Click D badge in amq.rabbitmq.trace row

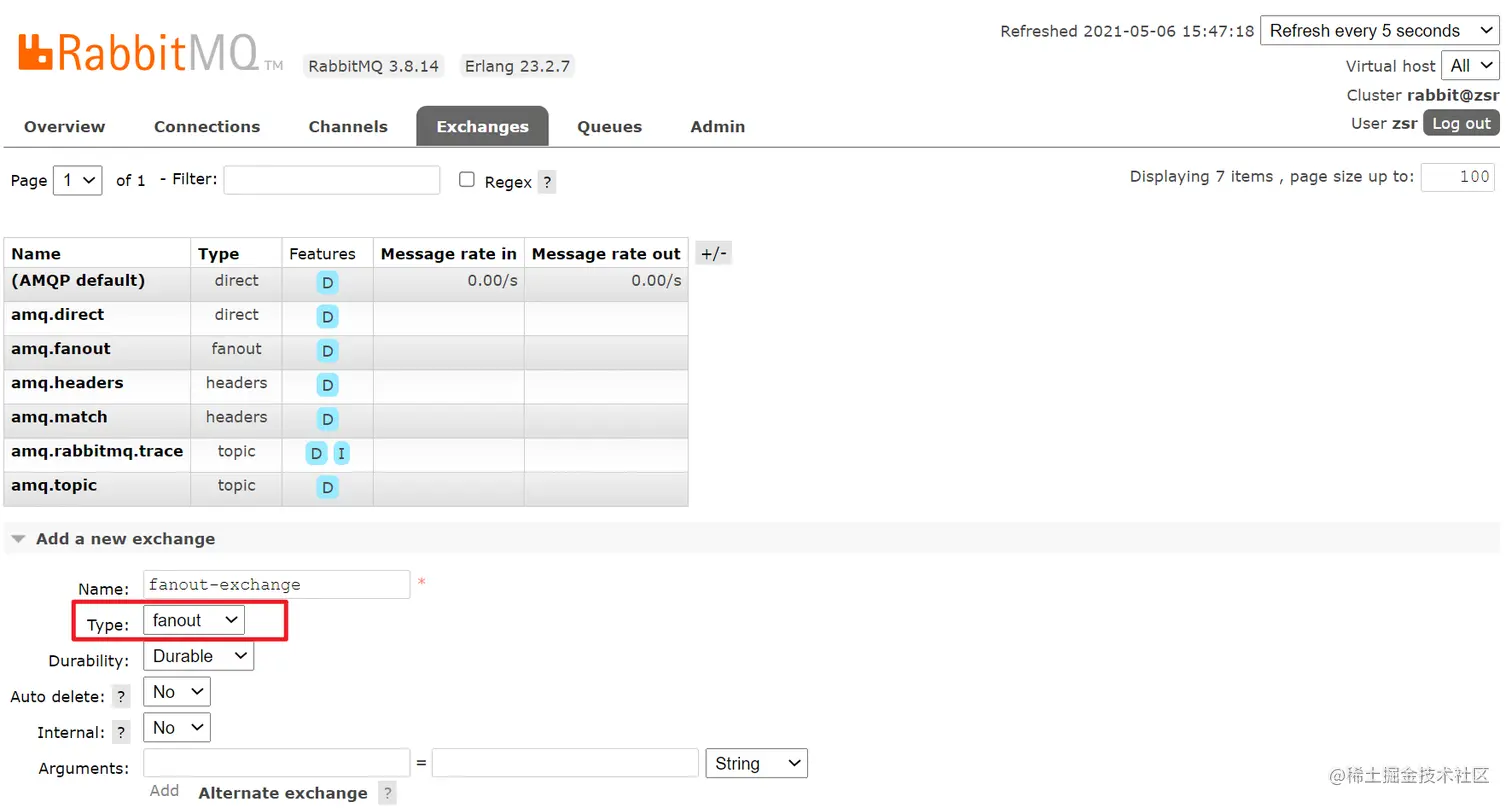[x=316, y=454]
